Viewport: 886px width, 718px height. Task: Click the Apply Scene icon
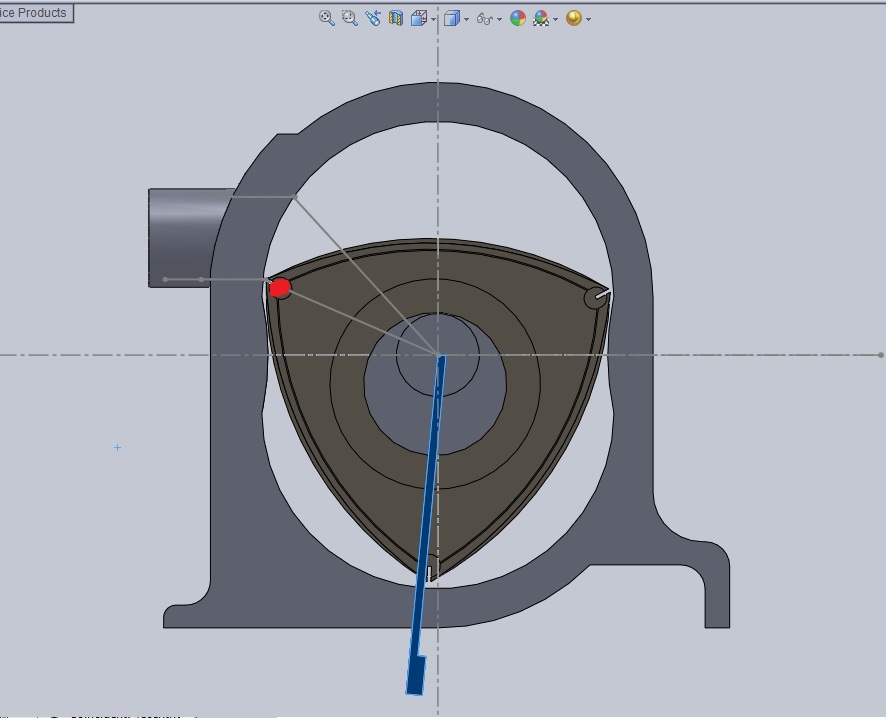(x=541, y=18)
